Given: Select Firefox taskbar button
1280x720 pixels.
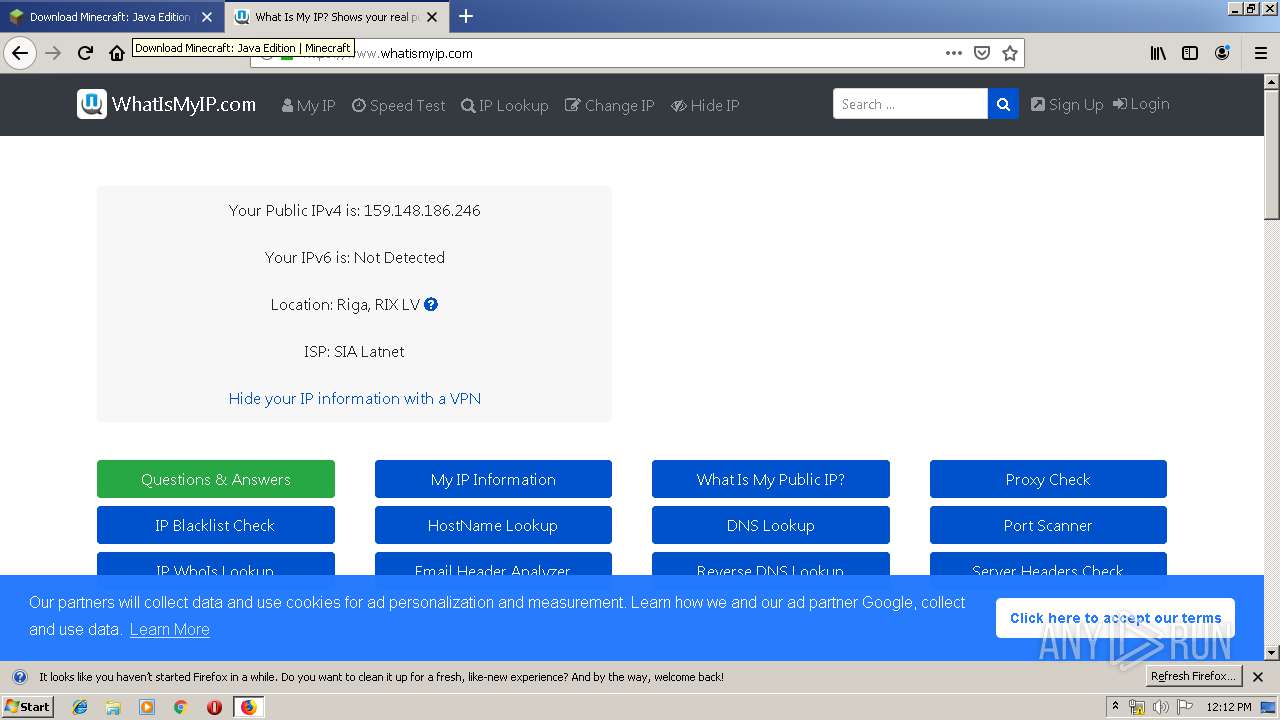Looking at the screenshot, I should coord(248,707).
